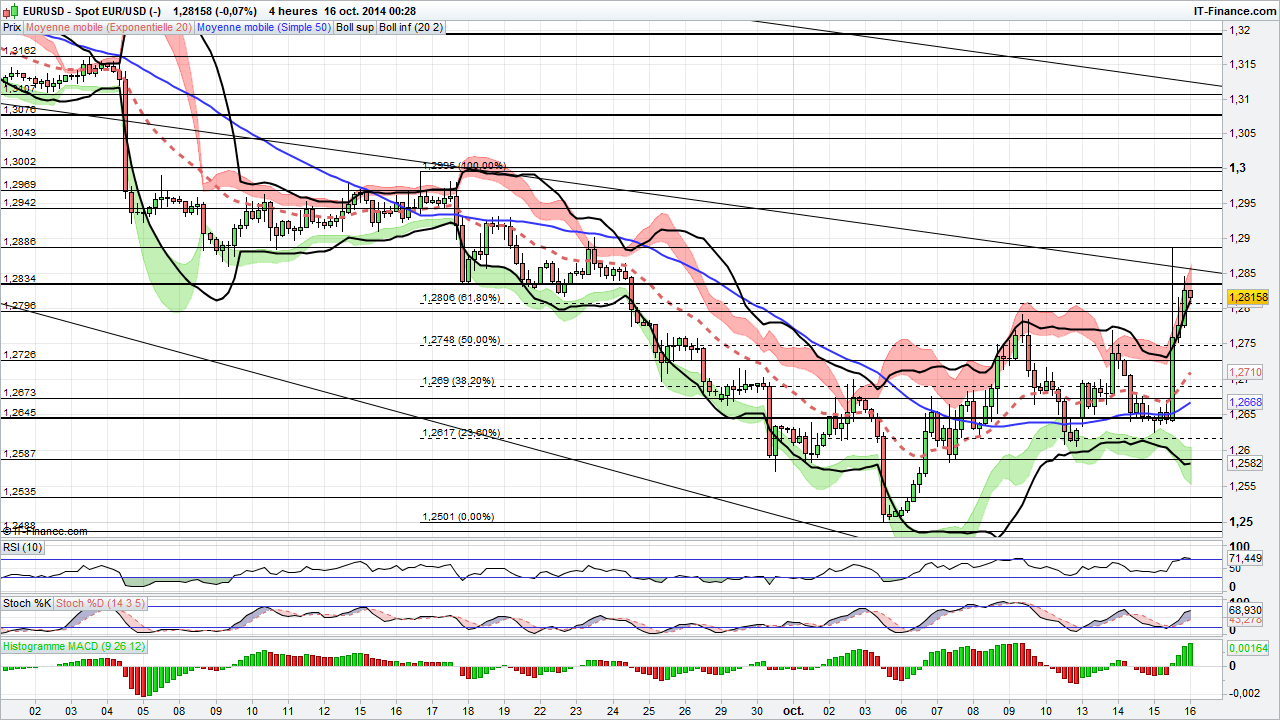The height and width of the screenshot is (720, 1280).
Task: Open the IT-Finance.com link in the top-right corner
Action: tap(1237, 10)
